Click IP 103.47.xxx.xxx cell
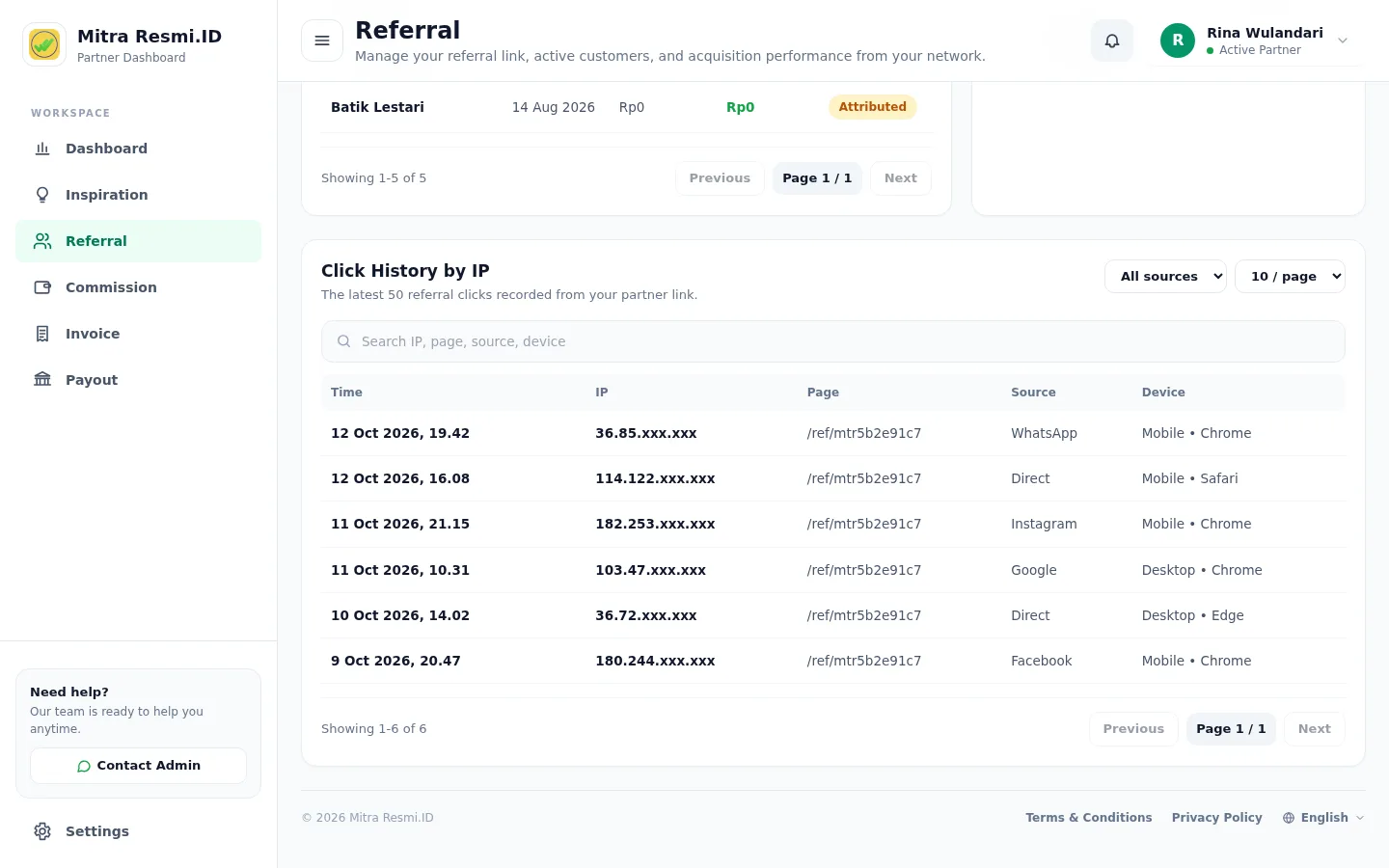The height and width of the screenshot is (868, 1389). [x=650, y=570]
